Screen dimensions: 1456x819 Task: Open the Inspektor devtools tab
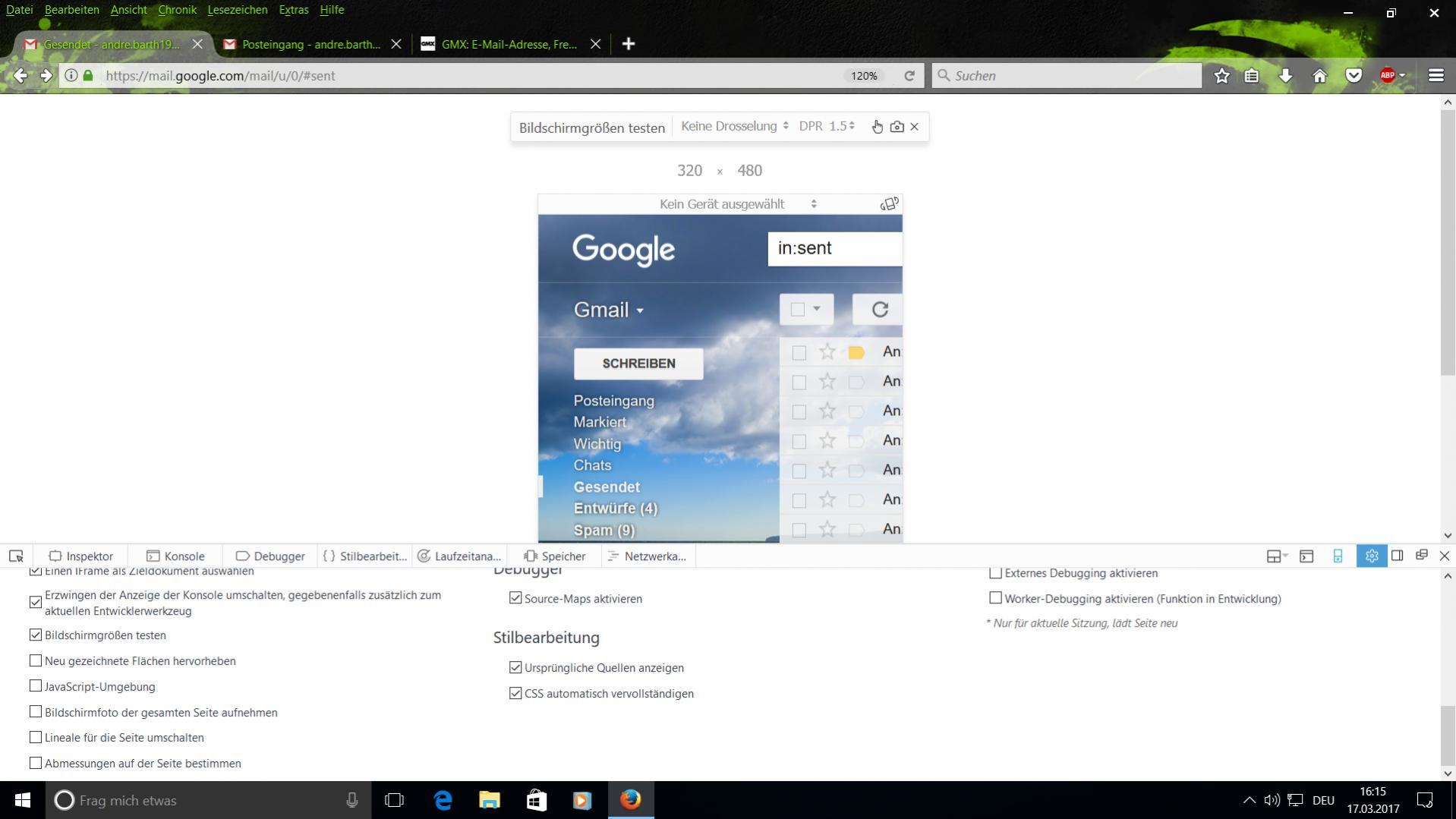(80, 556)
